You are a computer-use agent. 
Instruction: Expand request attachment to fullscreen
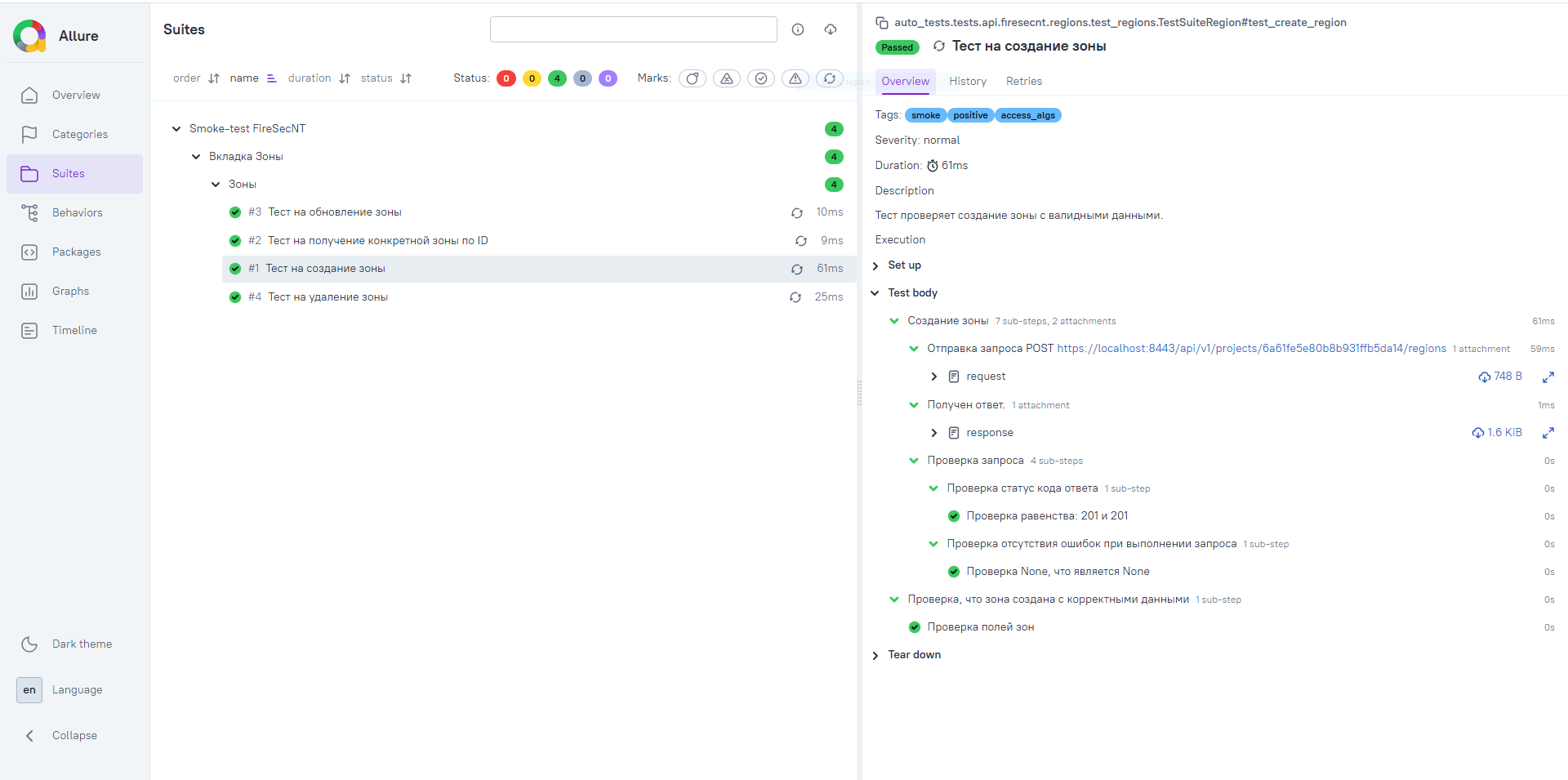coord(1548,377)
